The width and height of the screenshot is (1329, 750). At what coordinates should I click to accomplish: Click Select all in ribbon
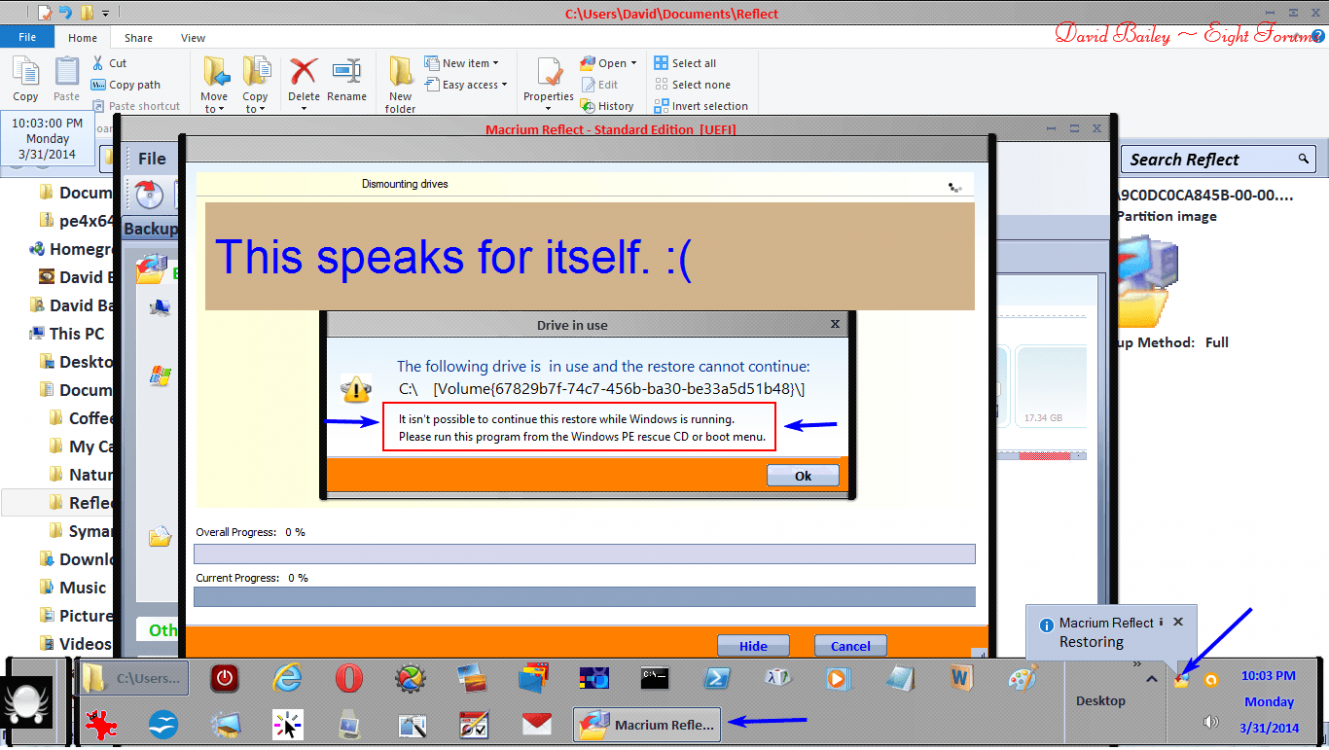(685, 63)
